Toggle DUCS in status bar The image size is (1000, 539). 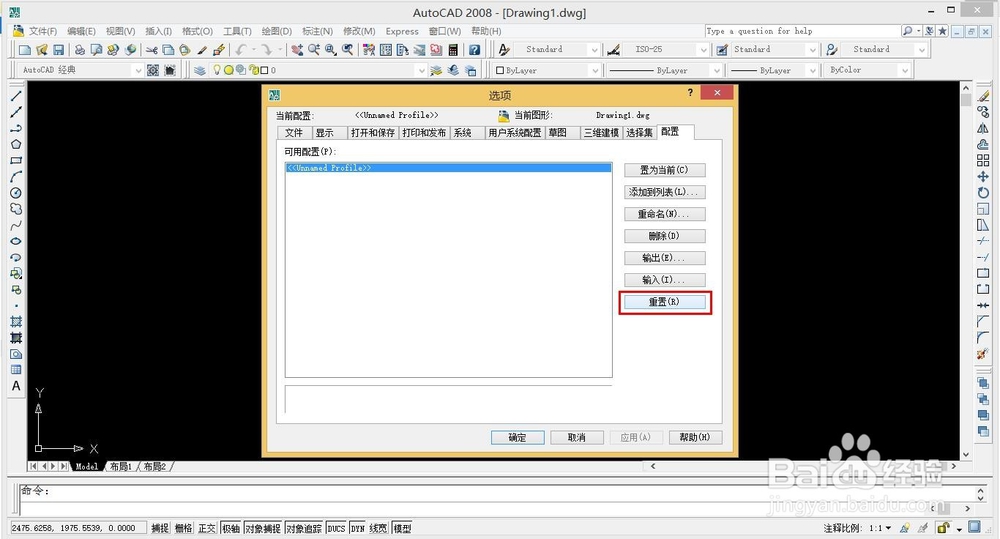click(336, 528)
